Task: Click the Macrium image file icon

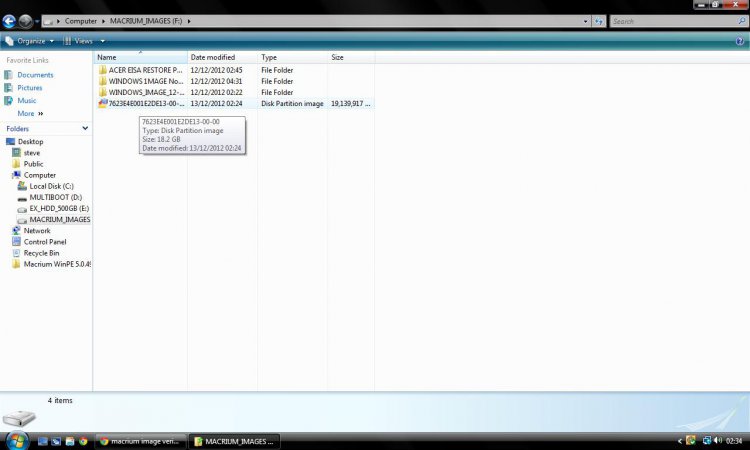Action: click(x=102, y=103)
